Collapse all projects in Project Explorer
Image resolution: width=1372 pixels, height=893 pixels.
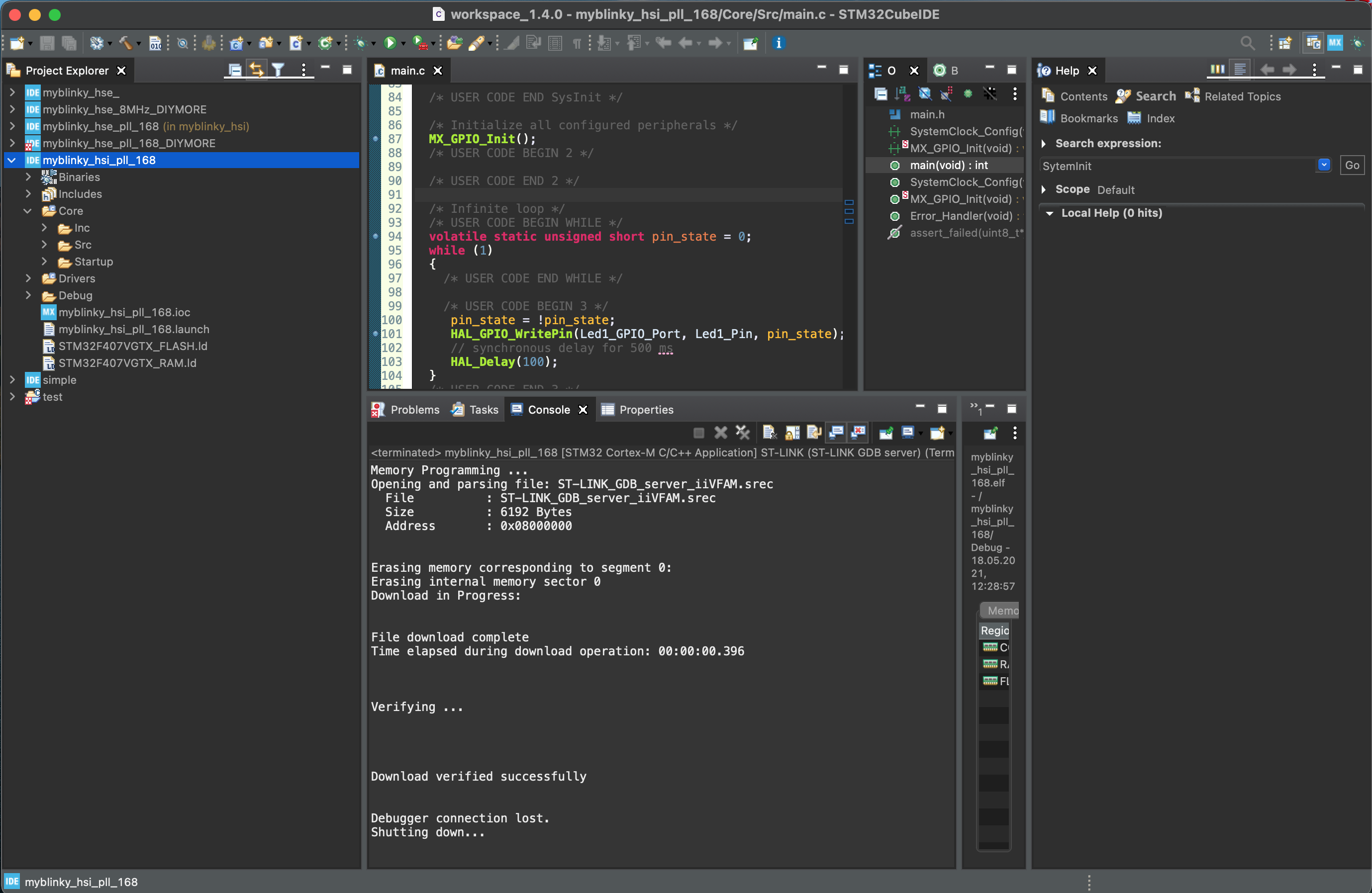click(235, 70)
